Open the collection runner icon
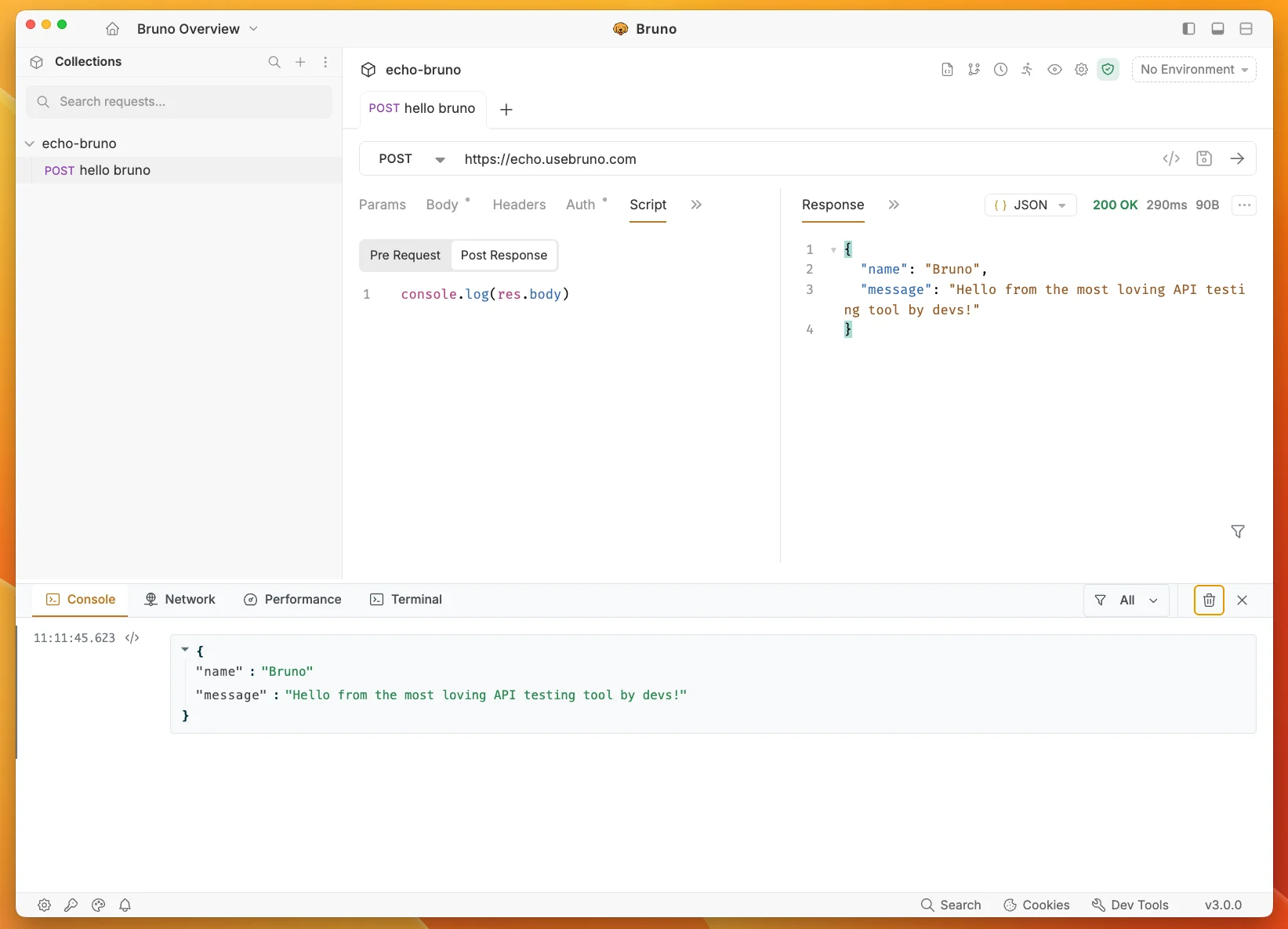 (x=1027, y=70)
